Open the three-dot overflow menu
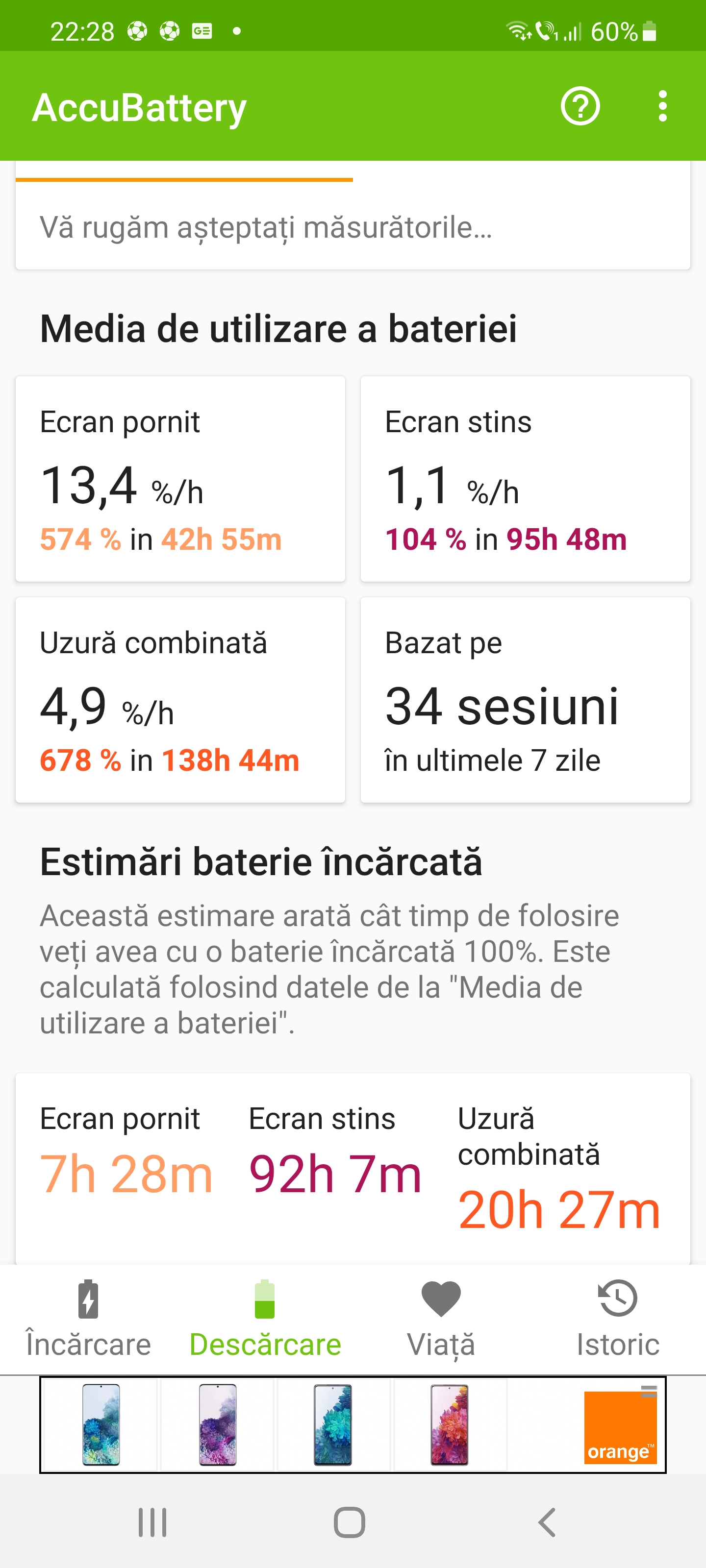This screenshot has height=1568, width=706. tap(662, 106)
